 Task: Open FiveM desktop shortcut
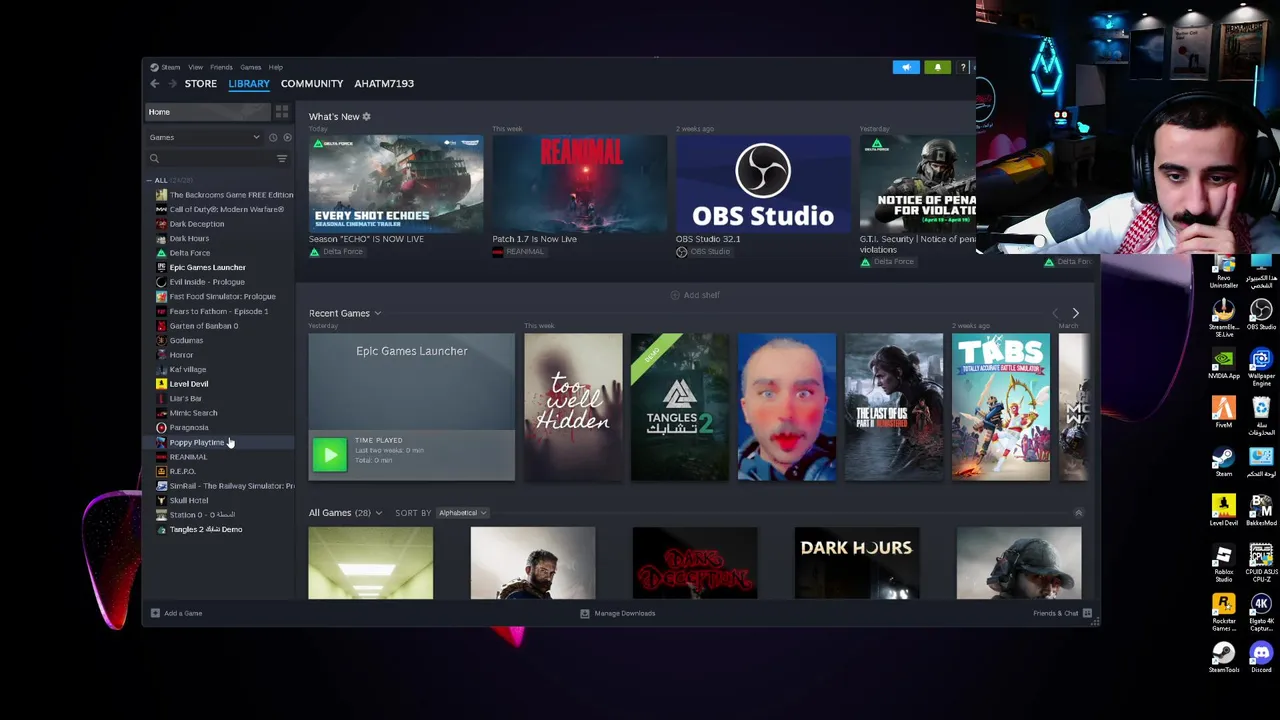(x=1223, y=412)
